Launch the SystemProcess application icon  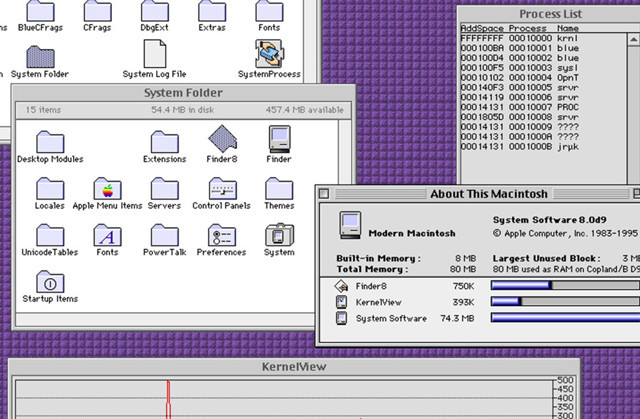(x=269, y=54)
